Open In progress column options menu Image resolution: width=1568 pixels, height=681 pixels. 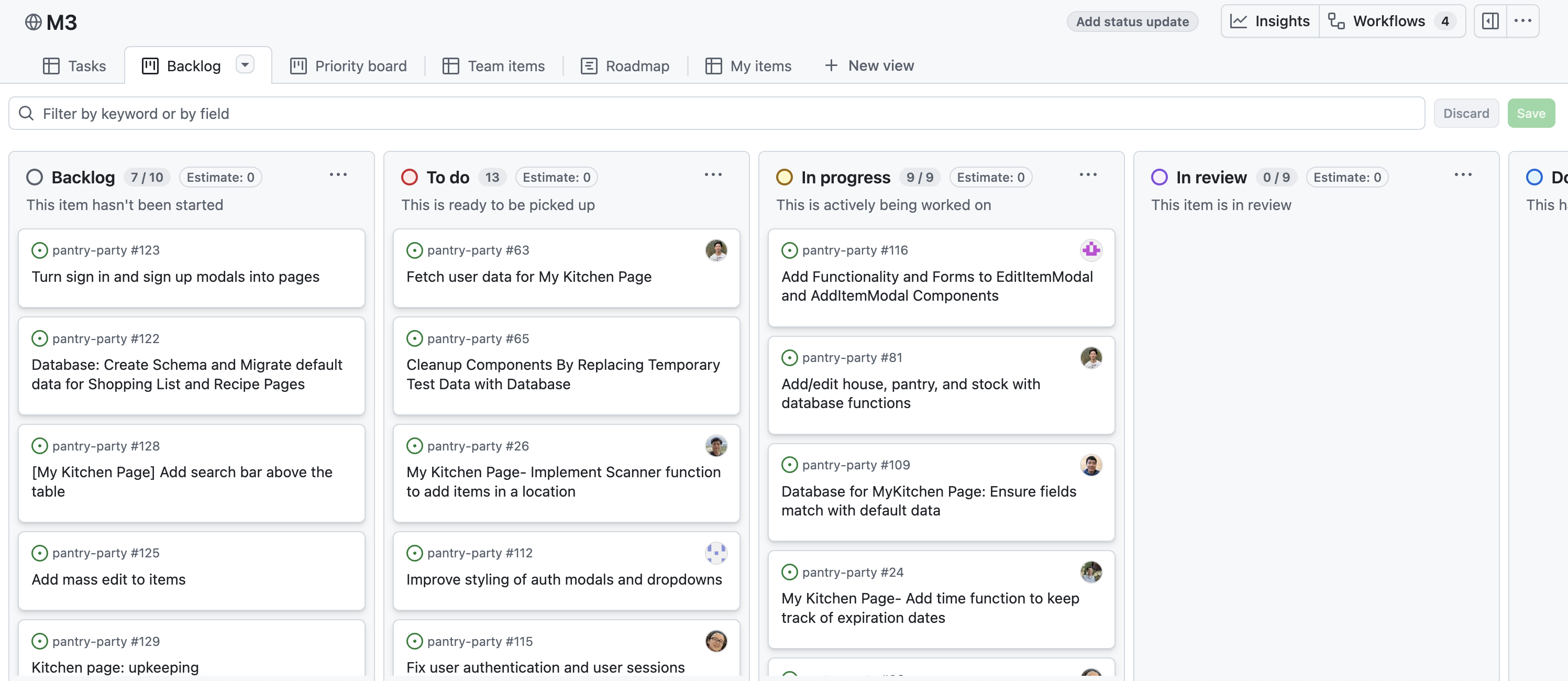[x=1088, y=175]
